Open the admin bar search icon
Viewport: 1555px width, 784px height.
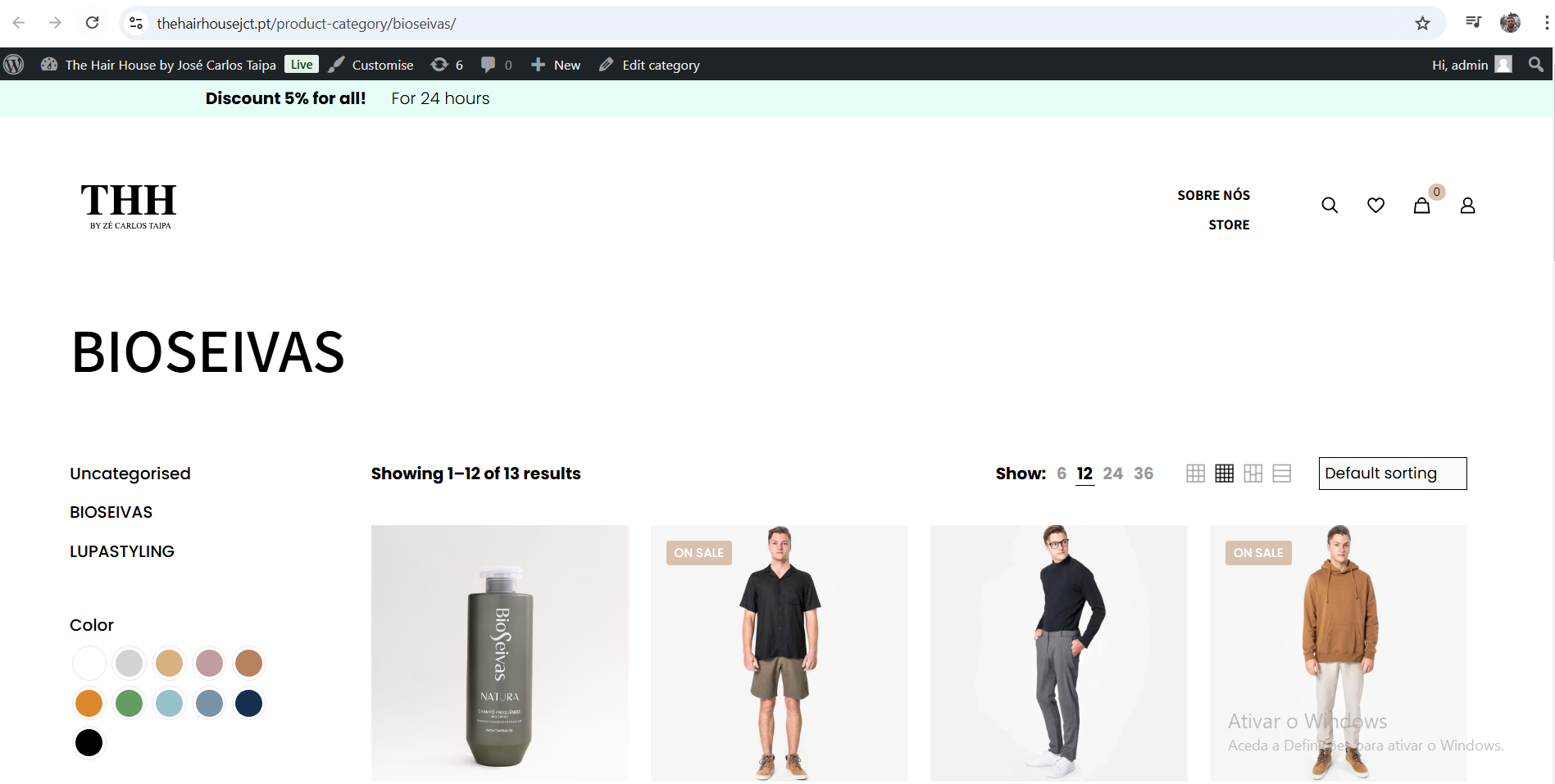pos(1535,65)
